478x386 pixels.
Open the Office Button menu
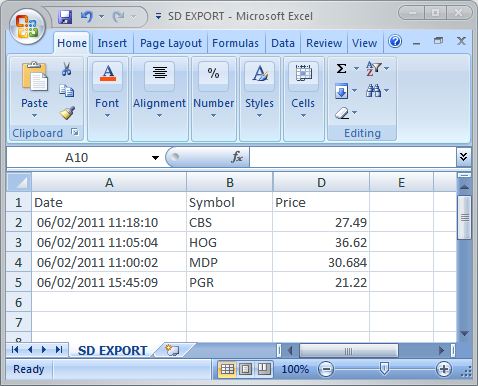pos(27,27)
